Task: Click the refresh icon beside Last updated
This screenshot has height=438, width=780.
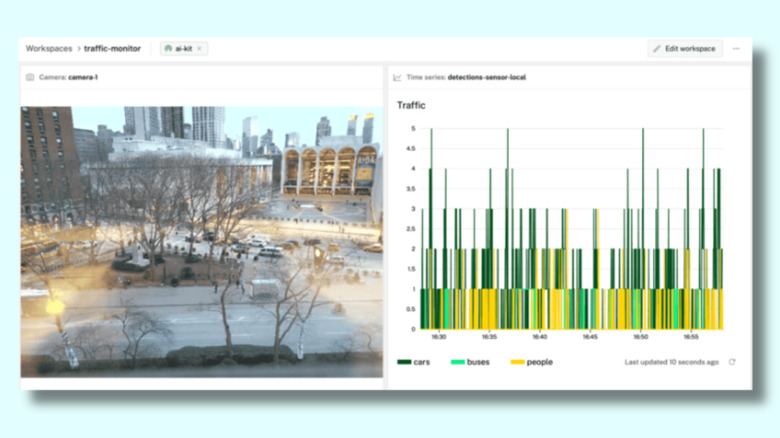Action: [x=732, y=362]
